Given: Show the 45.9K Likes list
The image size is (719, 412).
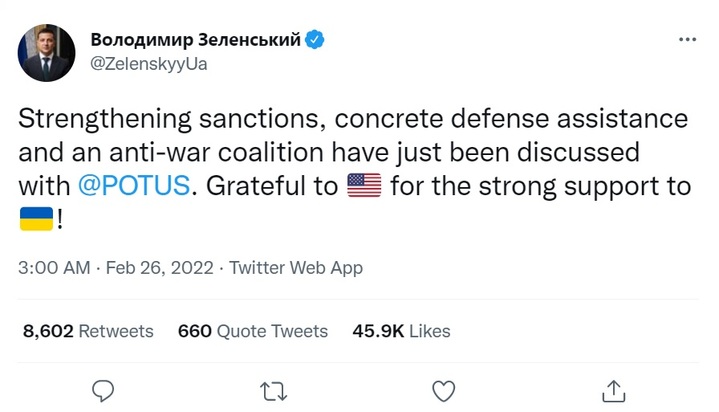Looking at the screenshot, I should click(401, 331).
